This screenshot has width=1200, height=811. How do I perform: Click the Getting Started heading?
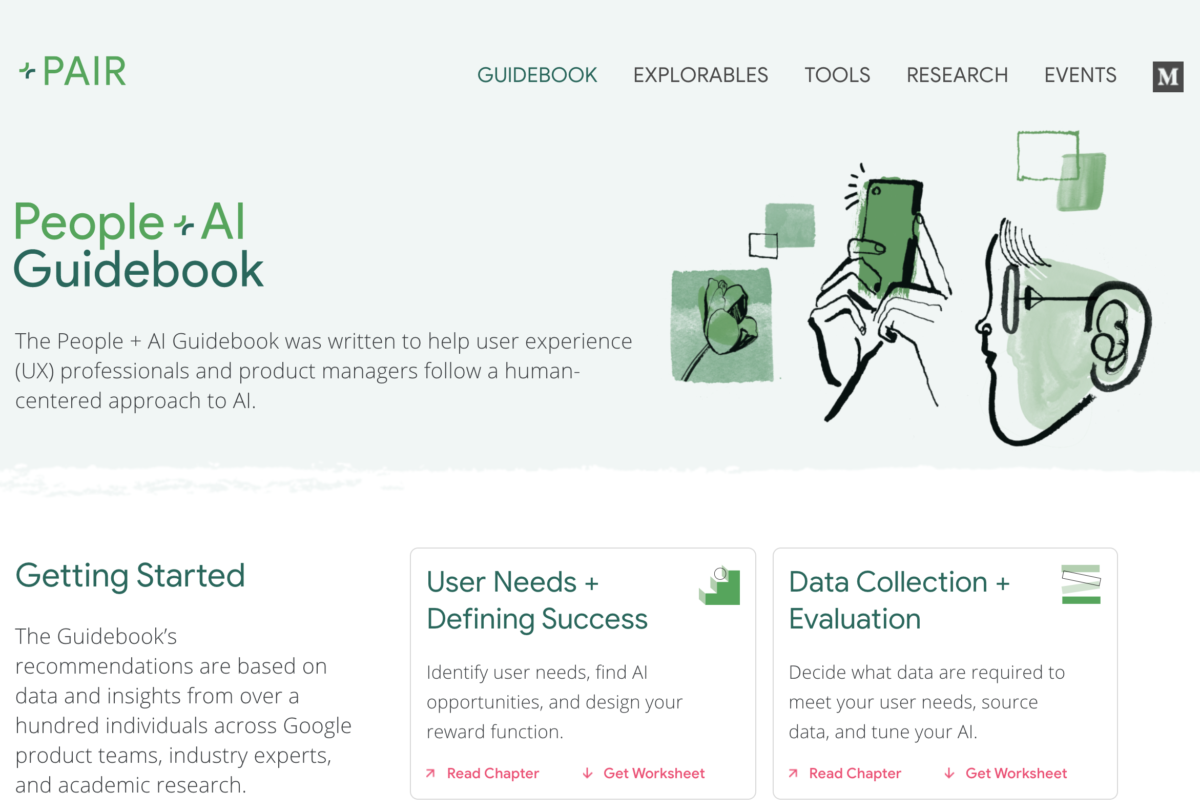pyautogui.click(x=130, y=576)
